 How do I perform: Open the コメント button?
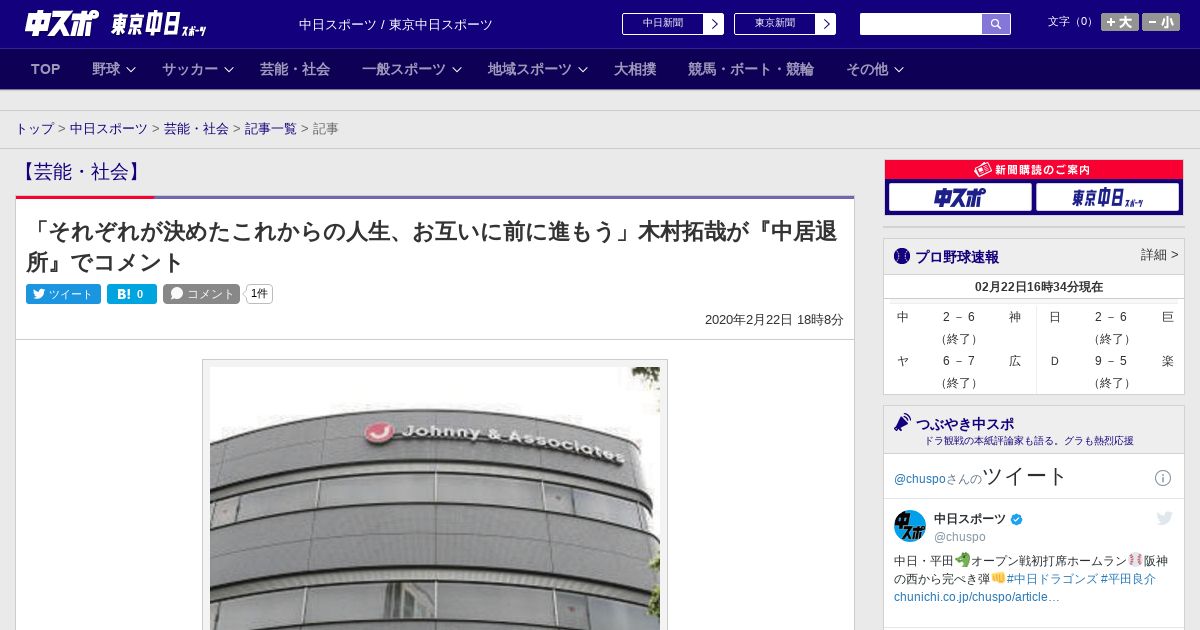pyautogui.click(x=201, y=294)
